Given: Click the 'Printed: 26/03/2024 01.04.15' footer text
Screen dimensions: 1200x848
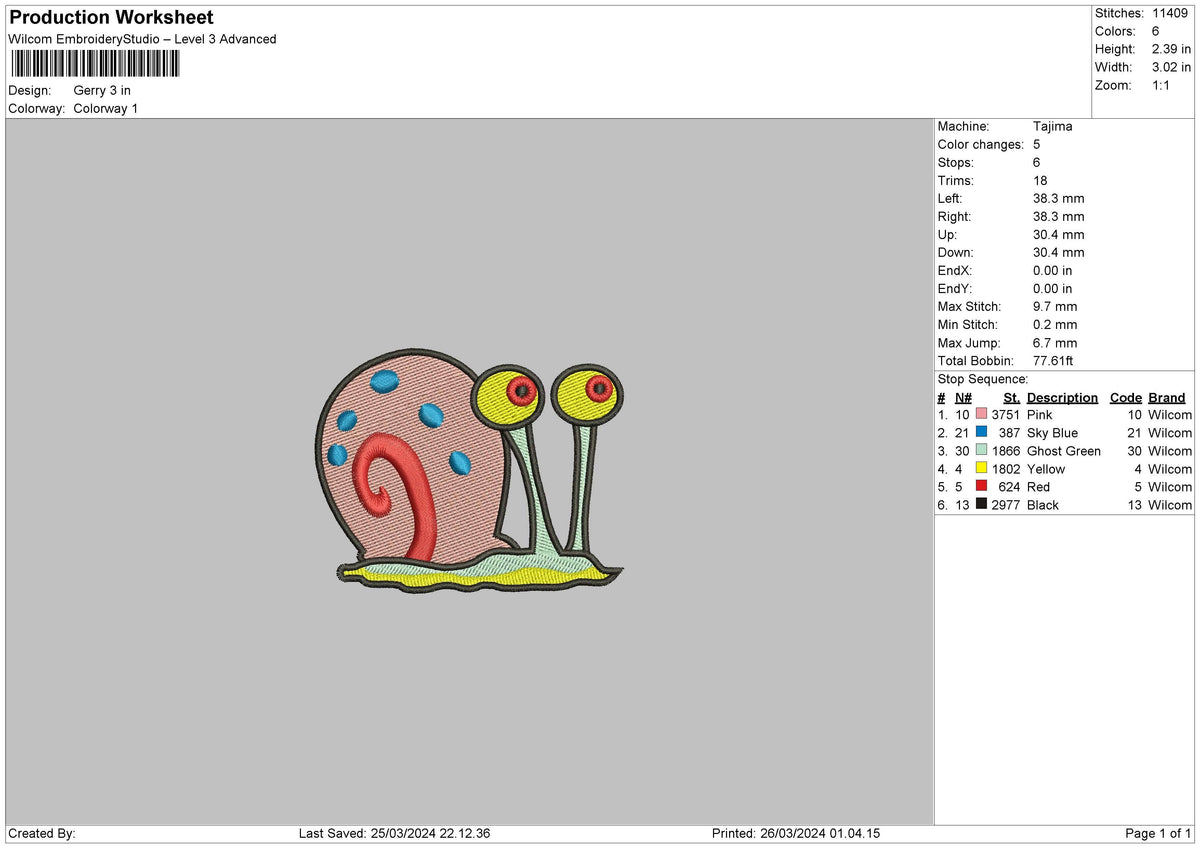Looking at the screenshot, I should click(x=796, y=833).
